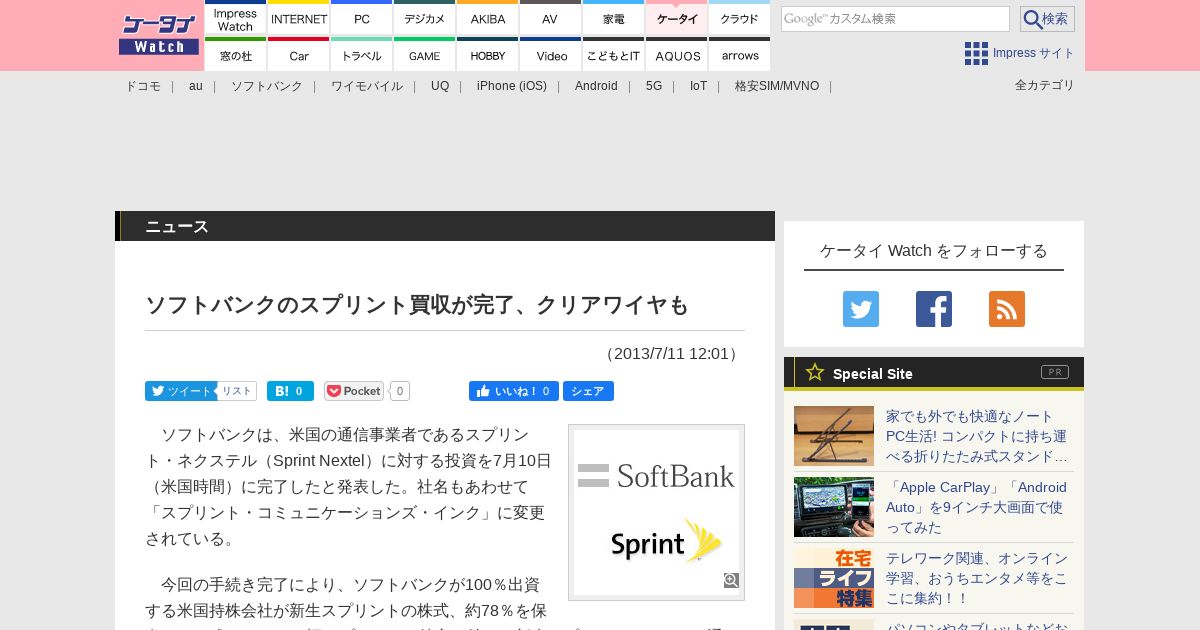Open Facebook follow icon in sidebar
Viewport: 1200px width, 630px height.
[934, 309]
